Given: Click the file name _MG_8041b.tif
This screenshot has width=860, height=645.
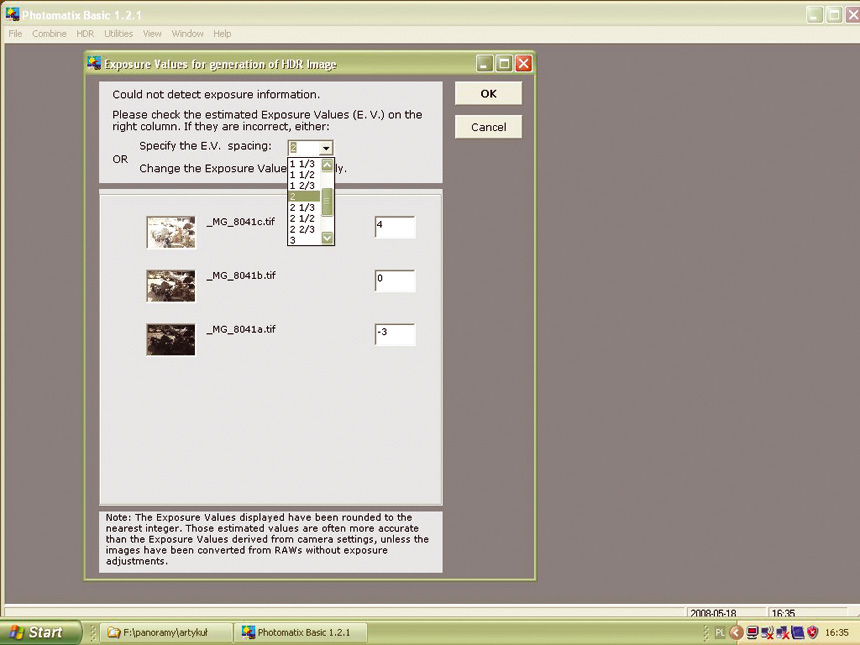Looking at the screenshot, I should coord(241,275).
